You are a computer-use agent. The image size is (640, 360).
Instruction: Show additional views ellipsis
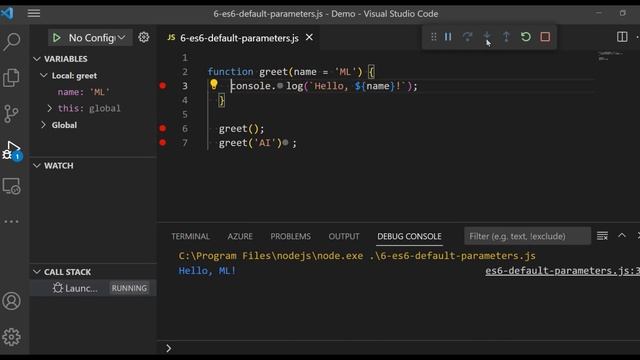click(11, 221)
